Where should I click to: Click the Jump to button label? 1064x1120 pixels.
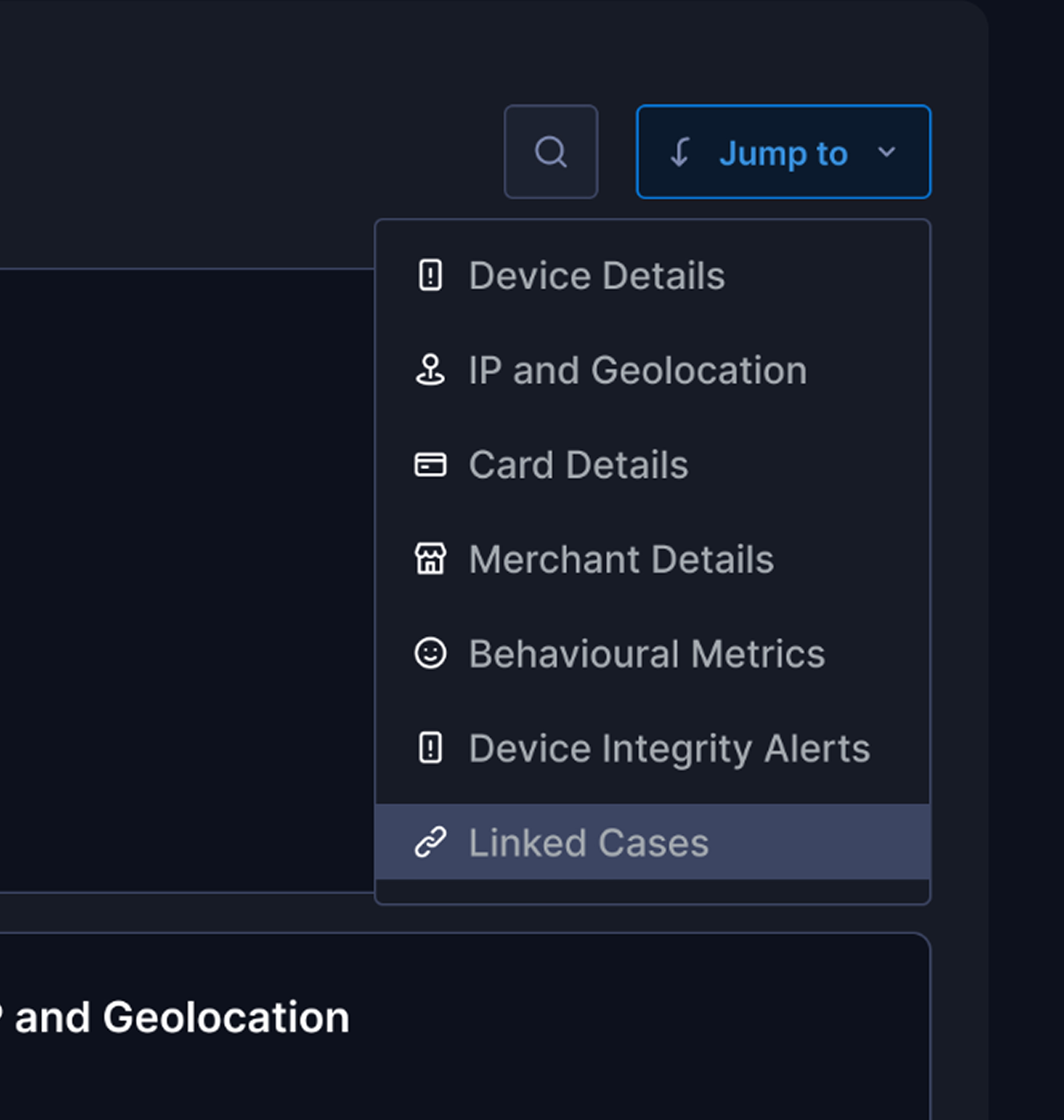coord(783,153)
